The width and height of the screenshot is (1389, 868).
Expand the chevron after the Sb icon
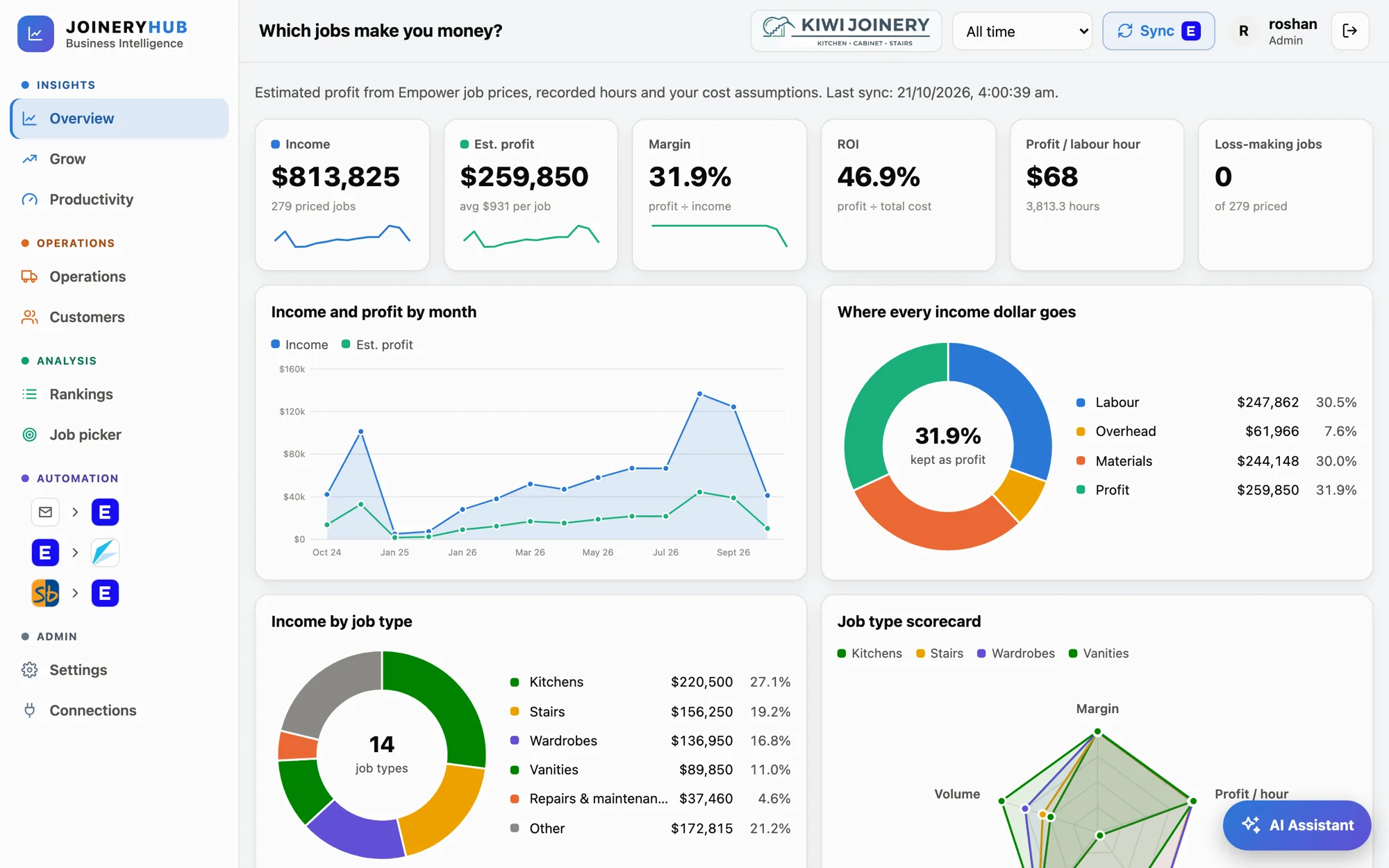click(75, 593)
